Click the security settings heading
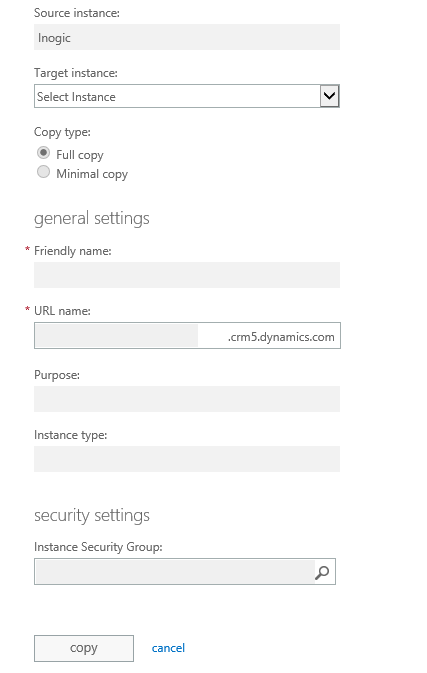Screen dimensions: 427x673 pyautogui.click(x=92, y=515)
